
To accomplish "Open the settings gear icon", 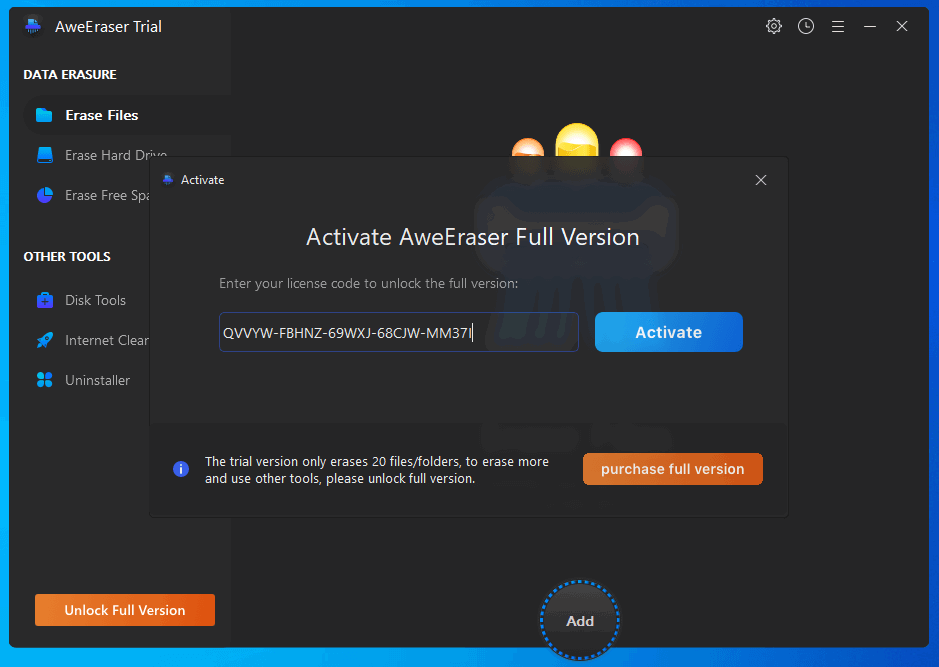I will tap(774, 26).
